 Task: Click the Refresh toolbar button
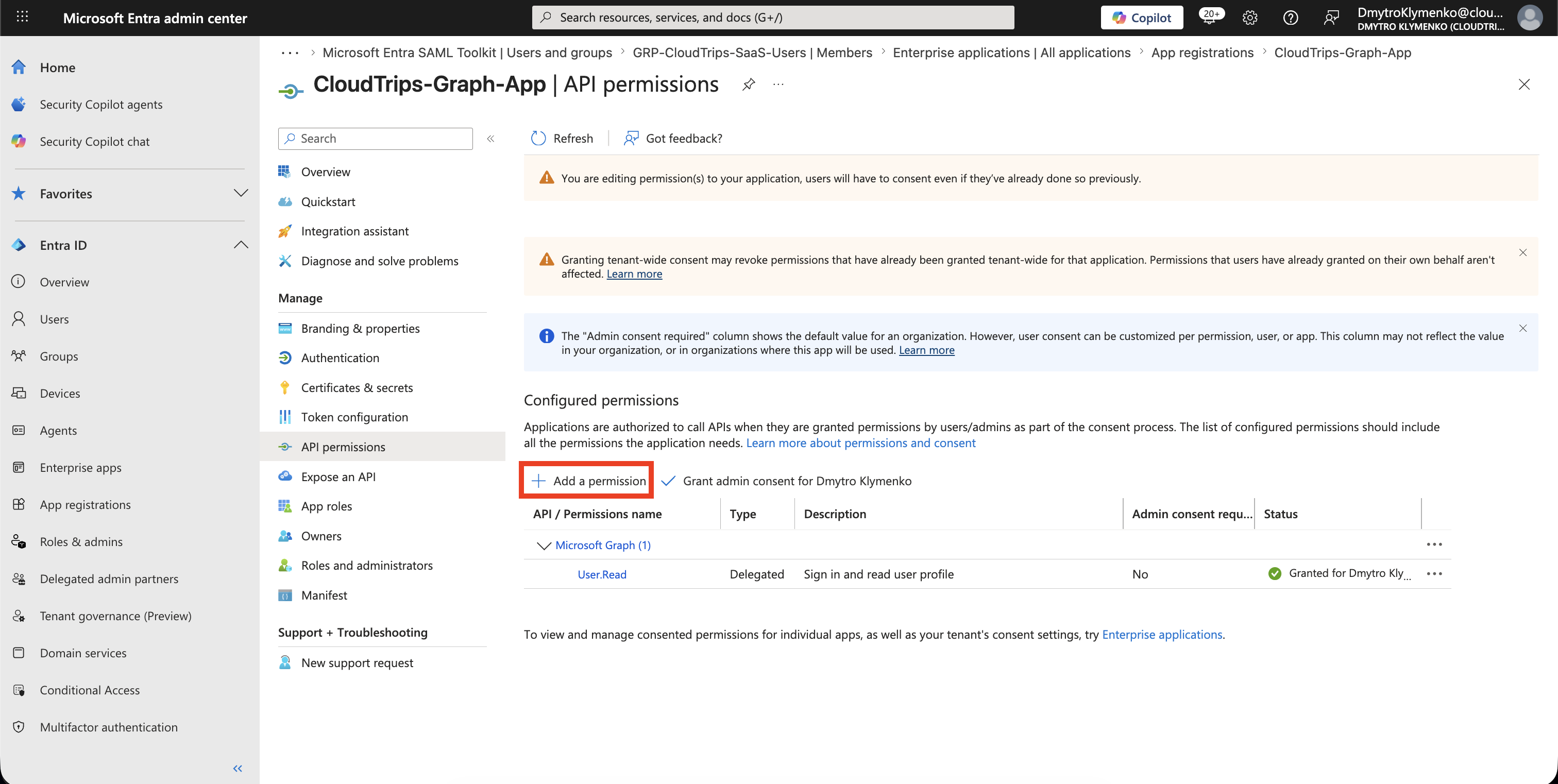pos(561,139)
